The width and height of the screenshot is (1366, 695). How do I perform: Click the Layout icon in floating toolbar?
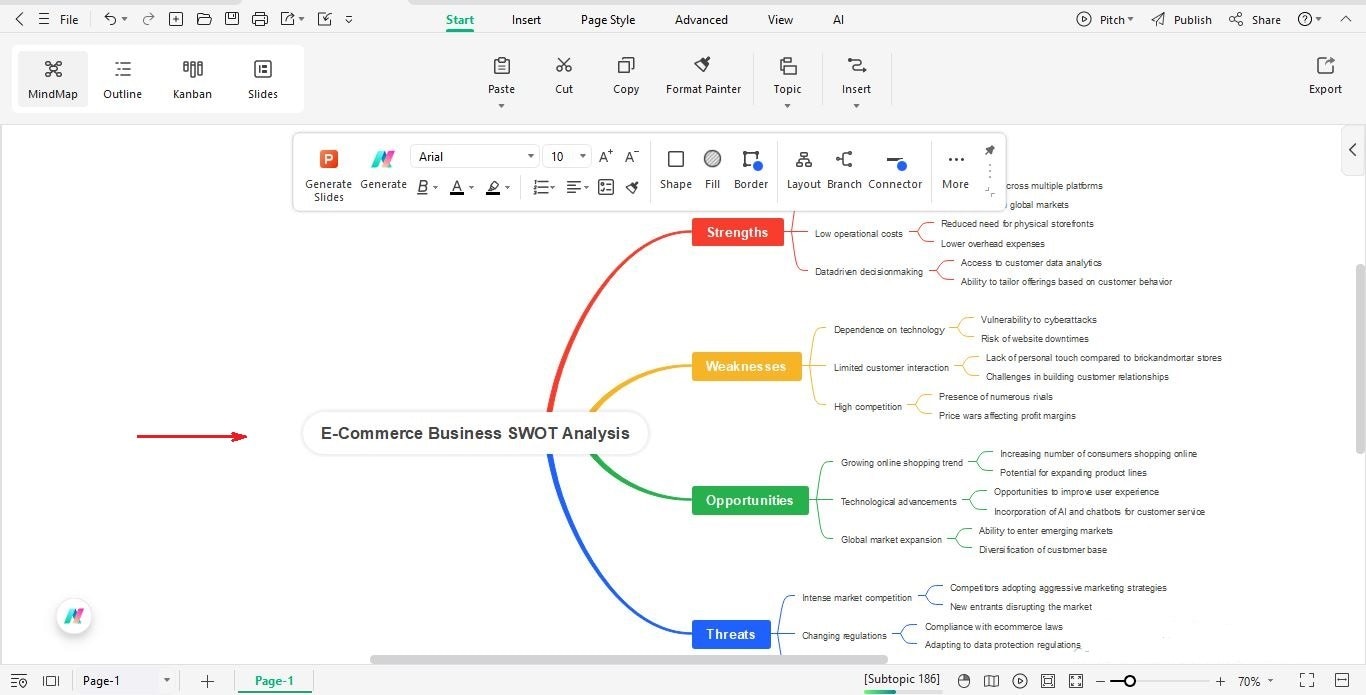pyautogui.click(x=803, y=170)
